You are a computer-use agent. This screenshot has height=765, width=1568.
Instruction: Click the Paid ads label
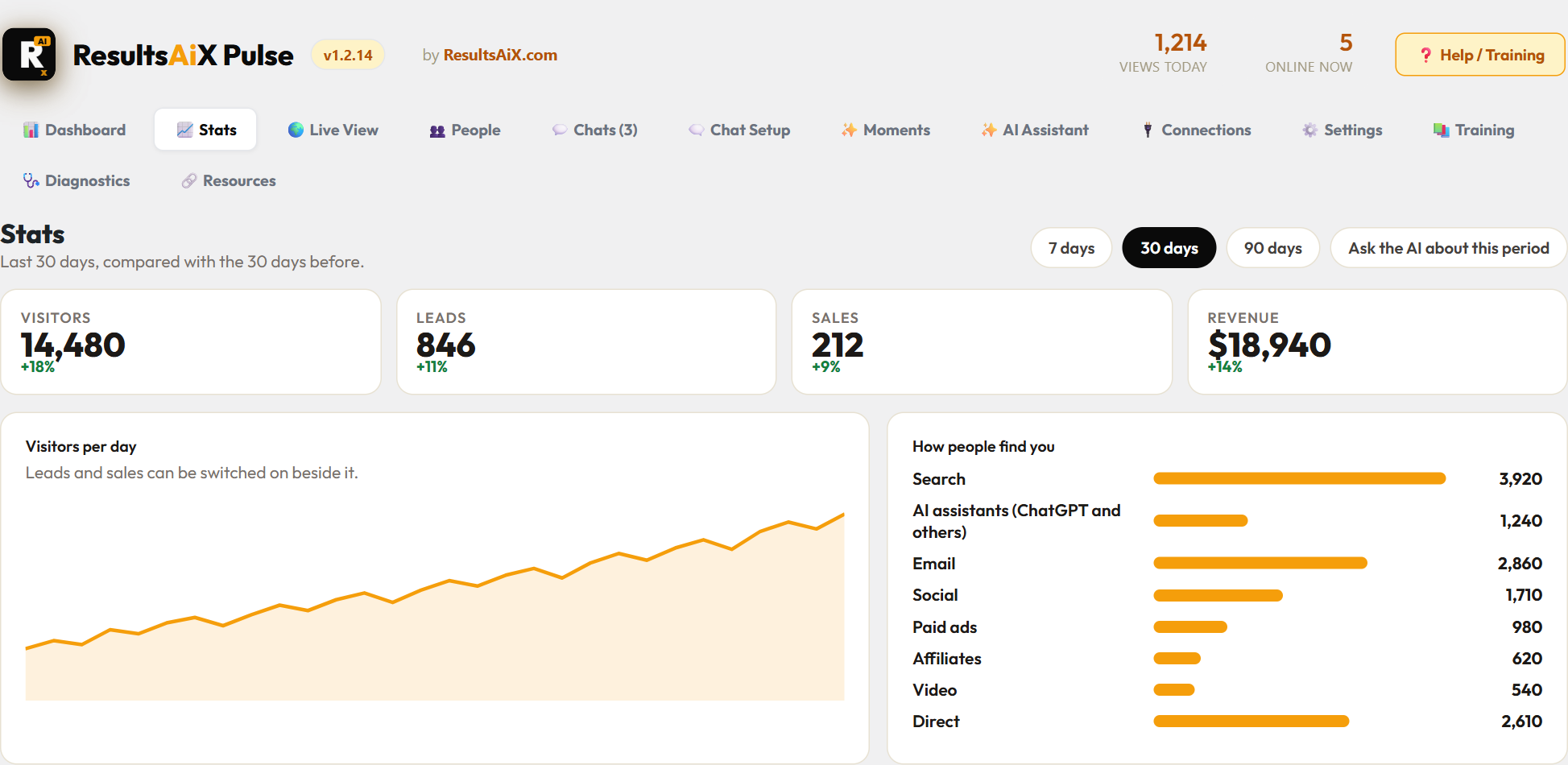[x=944, y=627]
